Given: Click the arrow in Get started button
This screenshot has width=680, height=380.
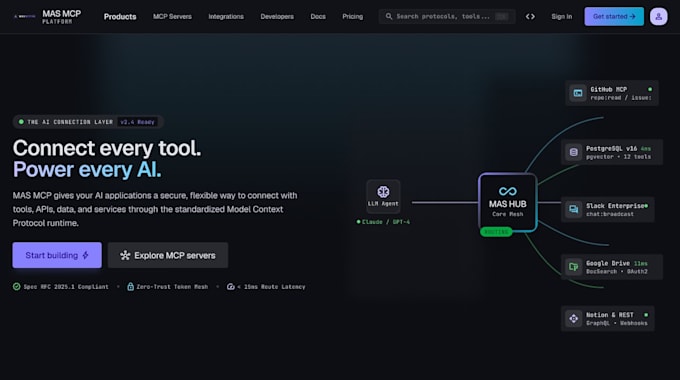Looking at the screenshot, I should tap(632, 16).
